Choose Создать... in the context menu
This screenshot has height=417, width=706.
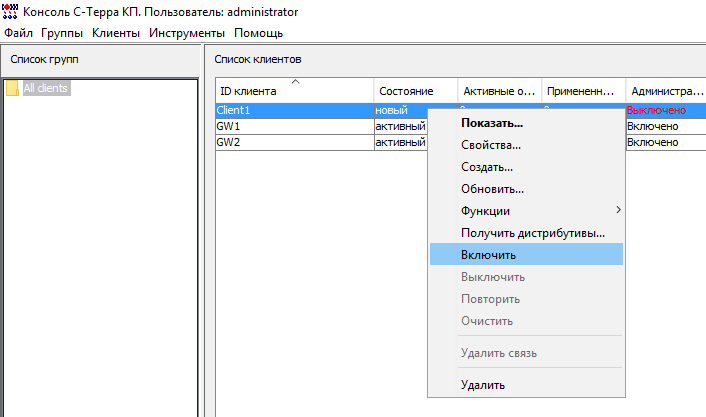[x=526, y=167]
